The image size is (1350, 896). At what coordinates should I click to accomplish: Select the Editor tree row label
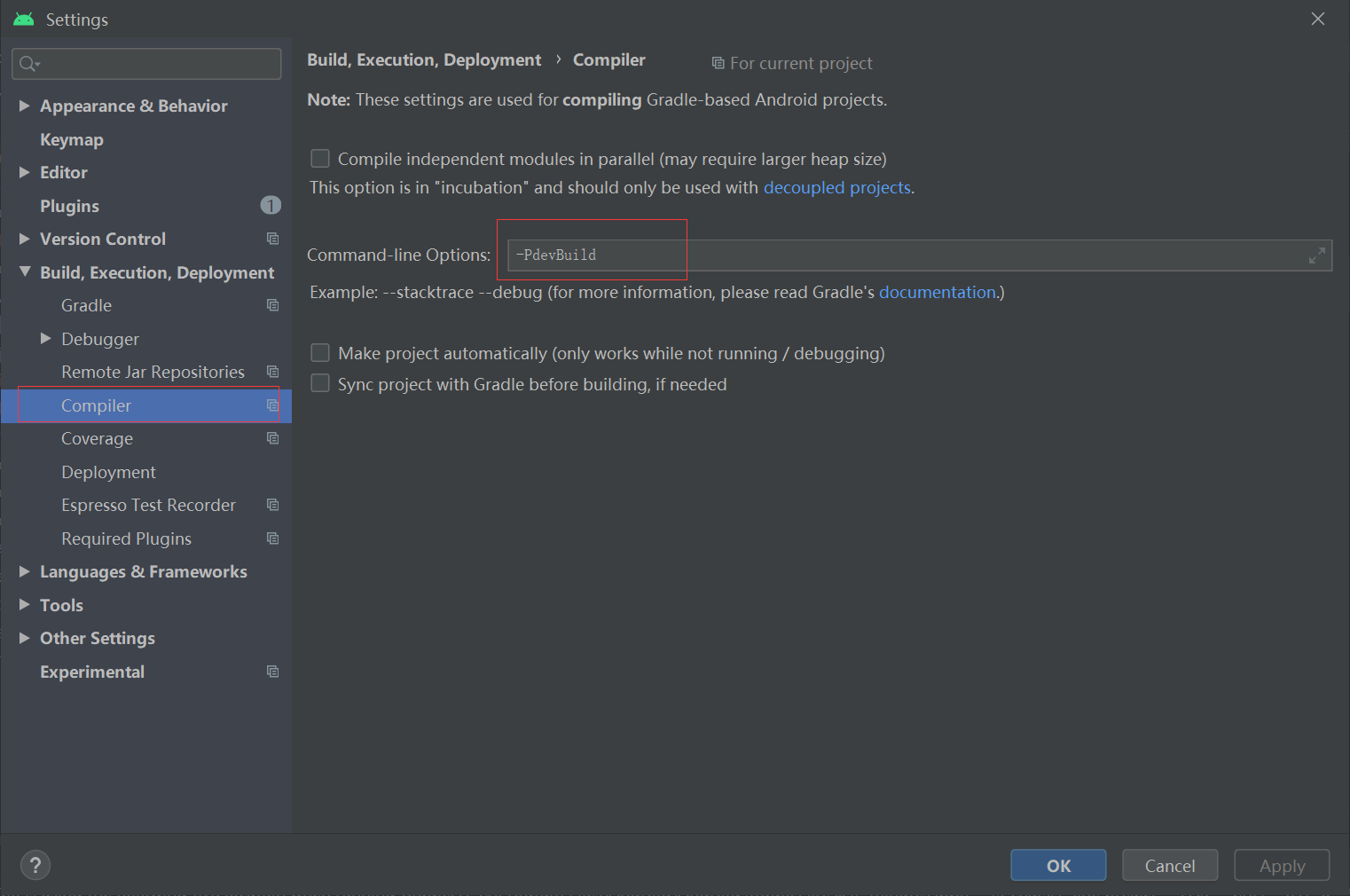tap(64, 172)
